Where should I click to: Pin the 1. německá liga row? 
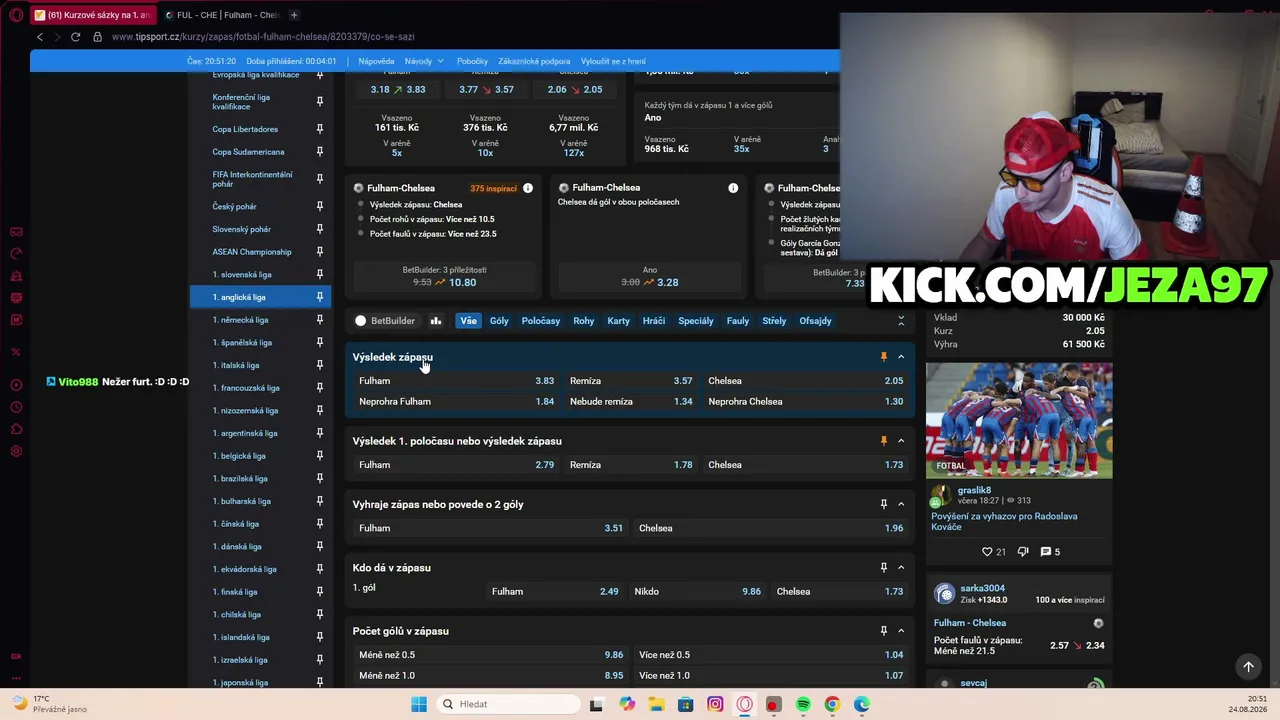[320, 320]
